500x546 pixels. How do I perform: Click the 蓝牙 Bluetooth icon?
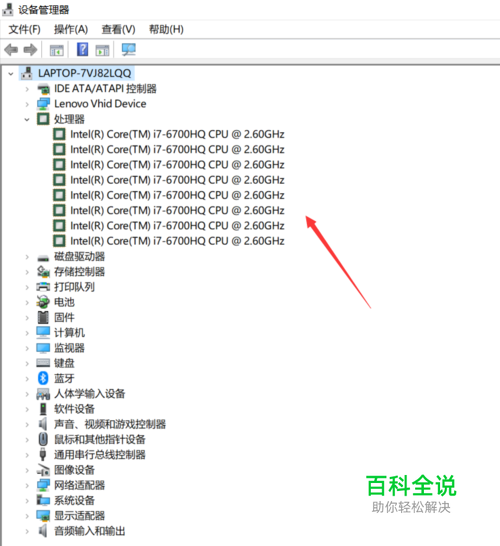coord(43,378)
